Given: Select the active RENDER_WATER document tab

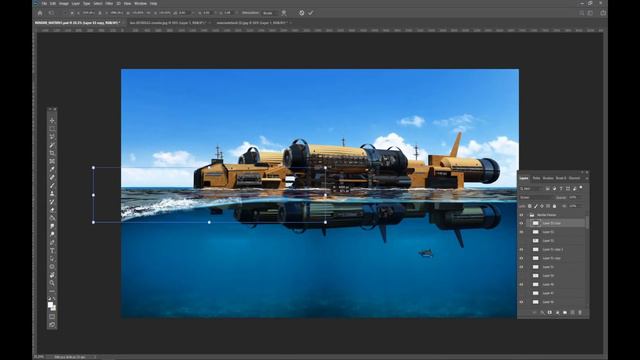Looking at the screenshot, I should coord(78,23).
